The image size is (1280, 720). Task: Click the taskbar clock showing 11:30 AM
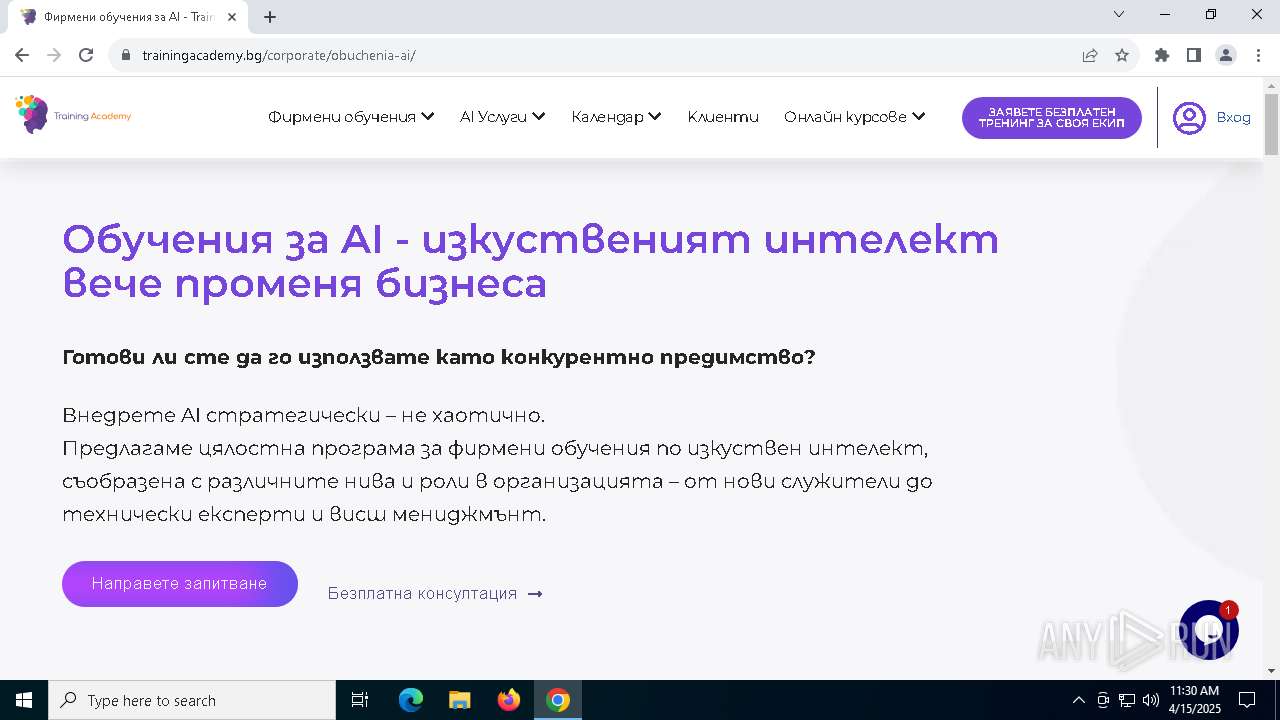click(1194, 700)
